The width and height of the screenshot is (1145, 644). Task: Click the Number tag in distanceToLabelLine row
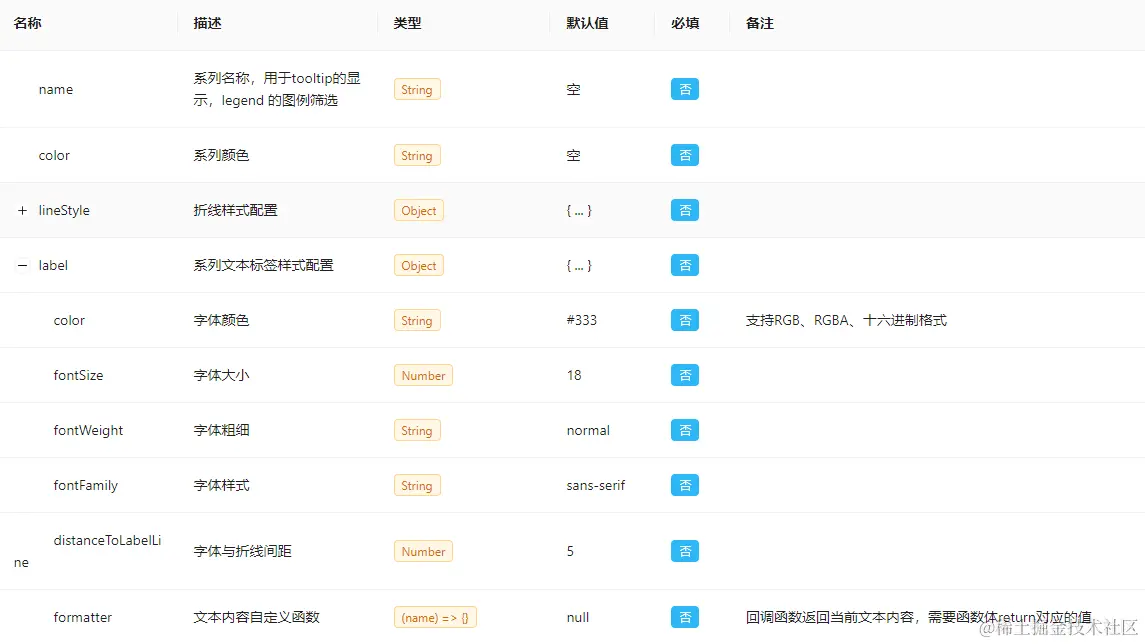click(423, 551)
